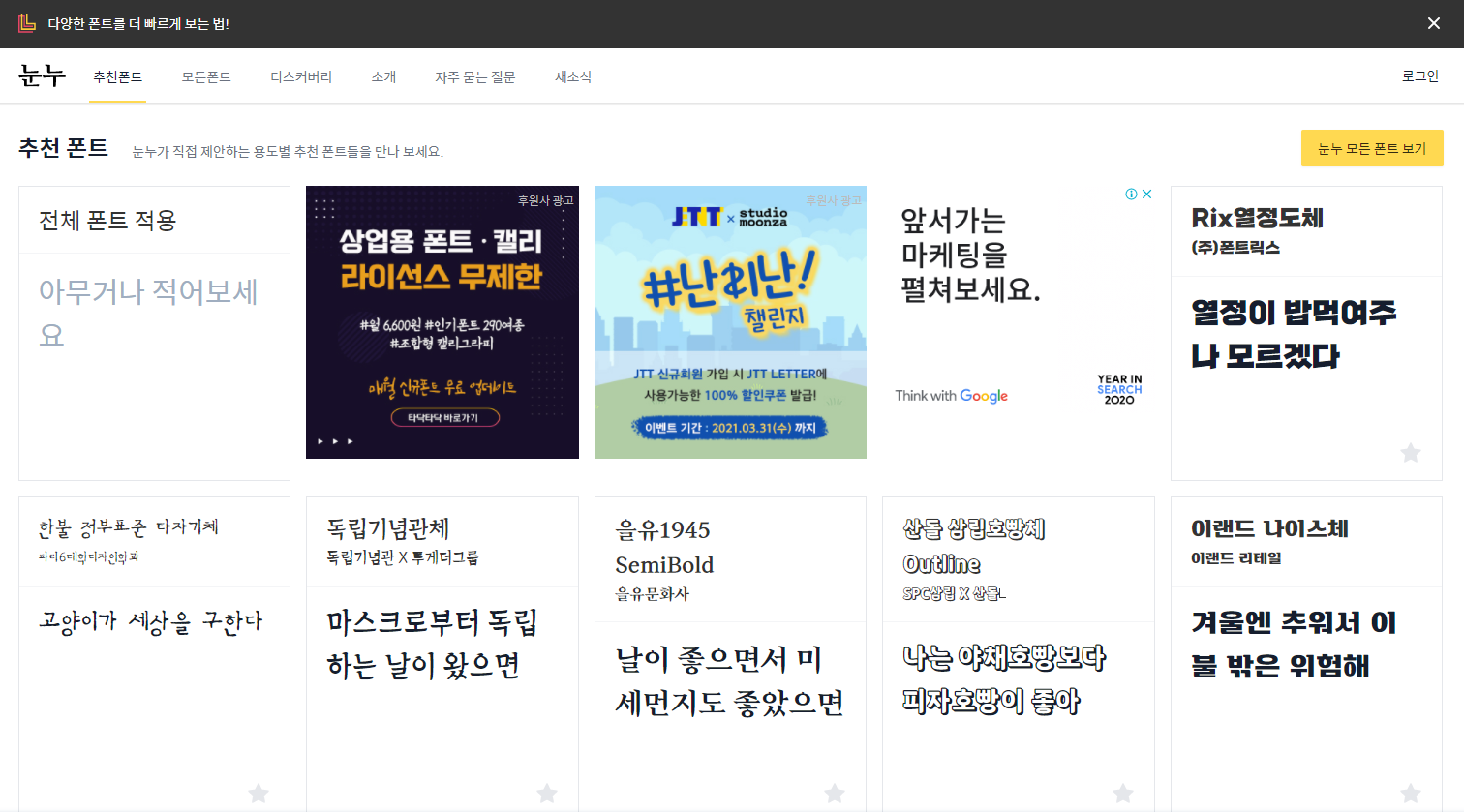This screenshot has width=1464, height=812.
Task: Click 눈누 모든 폰트 보기 button
Action: point(1372,148)
